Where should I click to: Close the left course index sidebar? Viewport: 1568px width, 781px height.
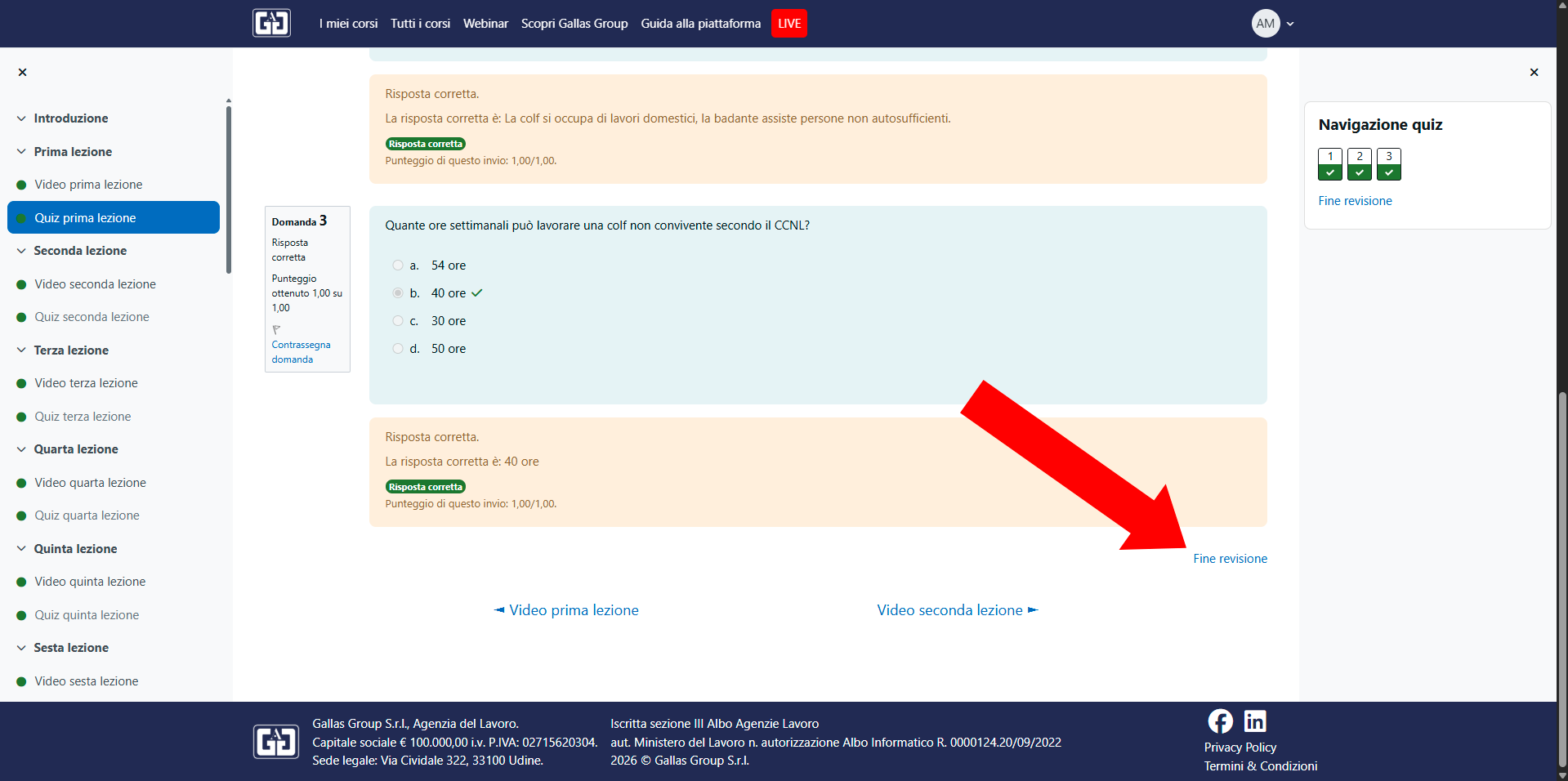[x=23, y=73]
